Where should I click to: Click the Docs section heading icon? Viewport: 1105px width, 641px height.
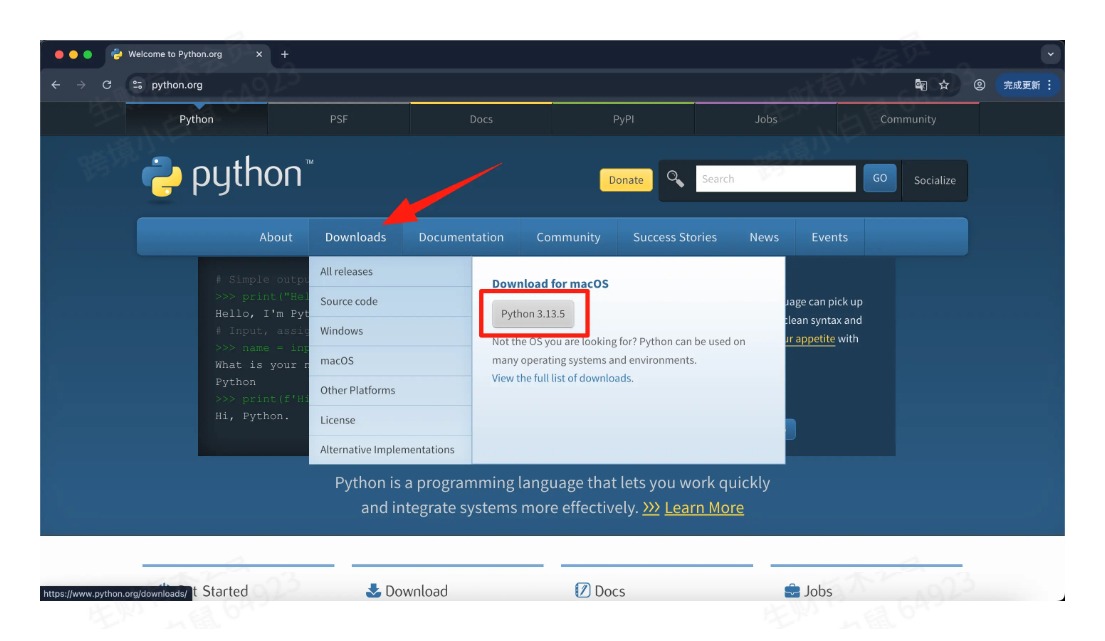[582, 590]
